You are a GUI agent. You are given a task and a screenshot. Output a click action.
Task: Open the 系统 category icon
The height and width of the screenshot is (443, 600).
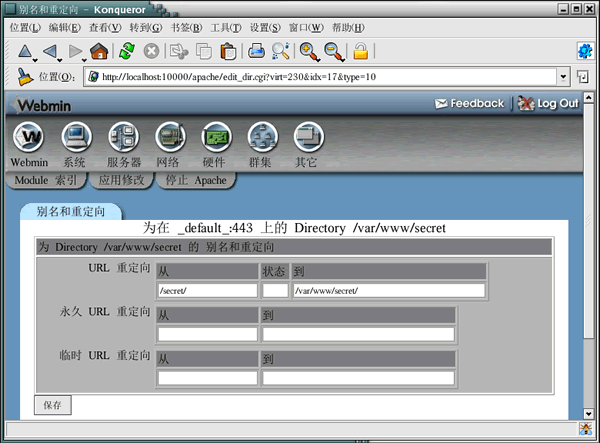click(x=76, y=137)
